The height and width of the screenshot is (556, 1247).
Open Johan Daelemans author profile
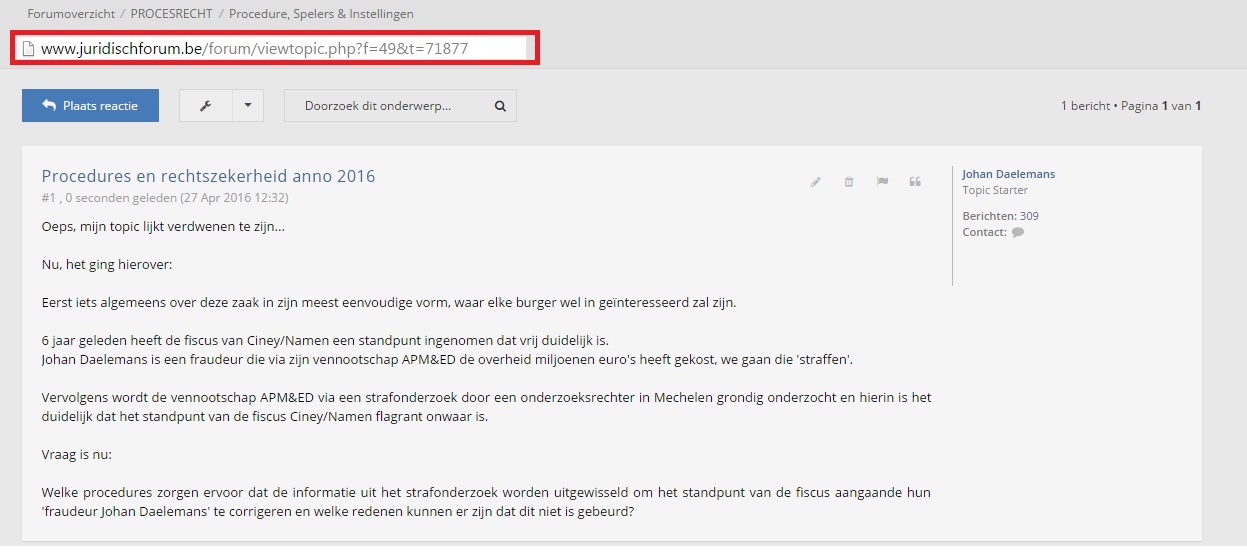(1008, 174)
